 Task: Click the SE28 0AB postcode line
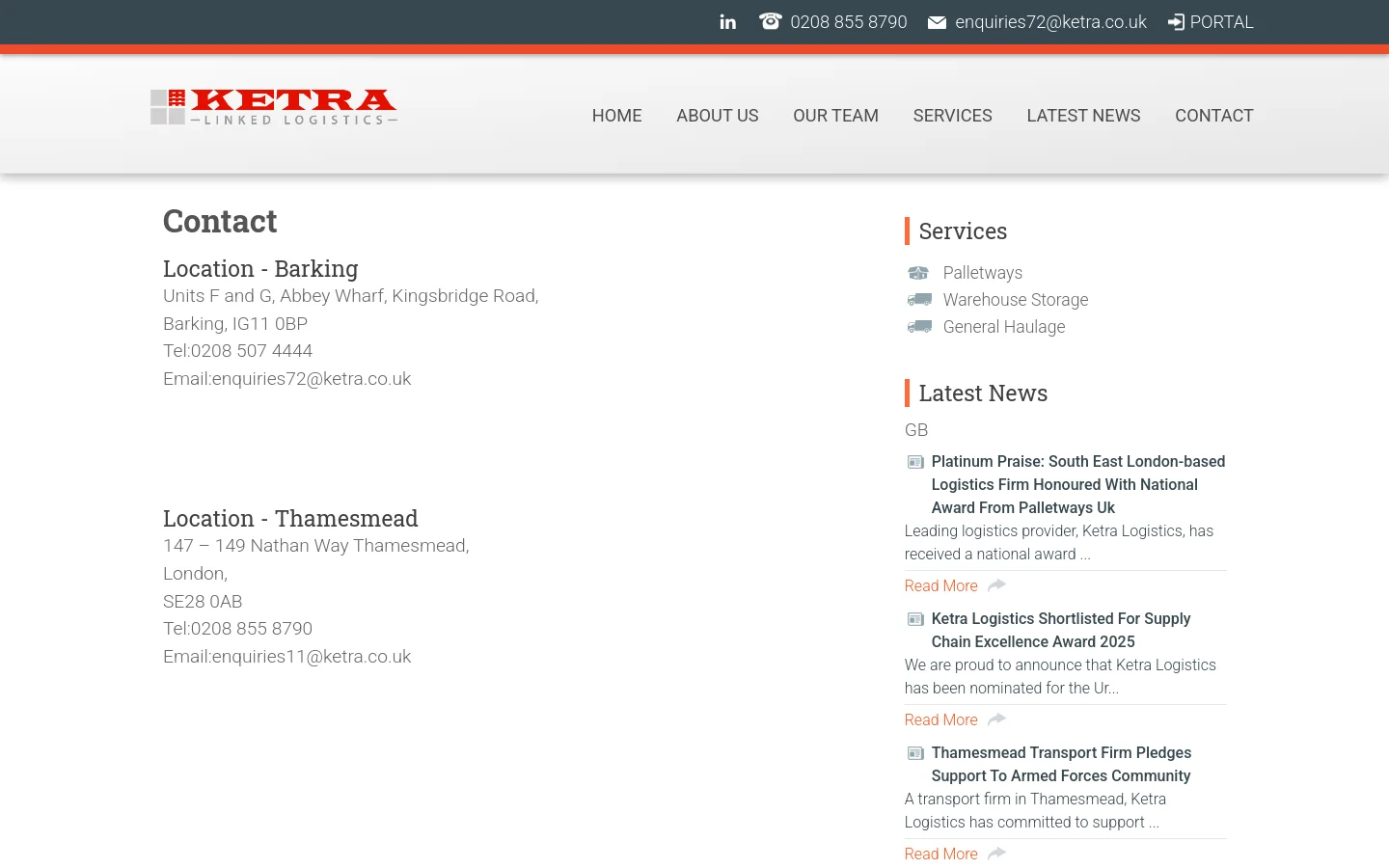pos(203,602)
